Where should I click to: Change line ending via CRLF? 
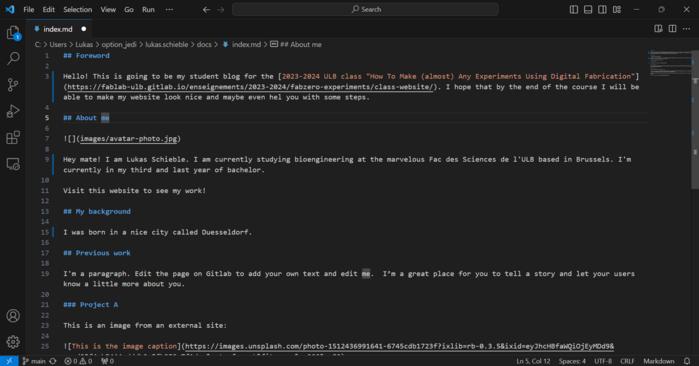(x=627, y=361)
